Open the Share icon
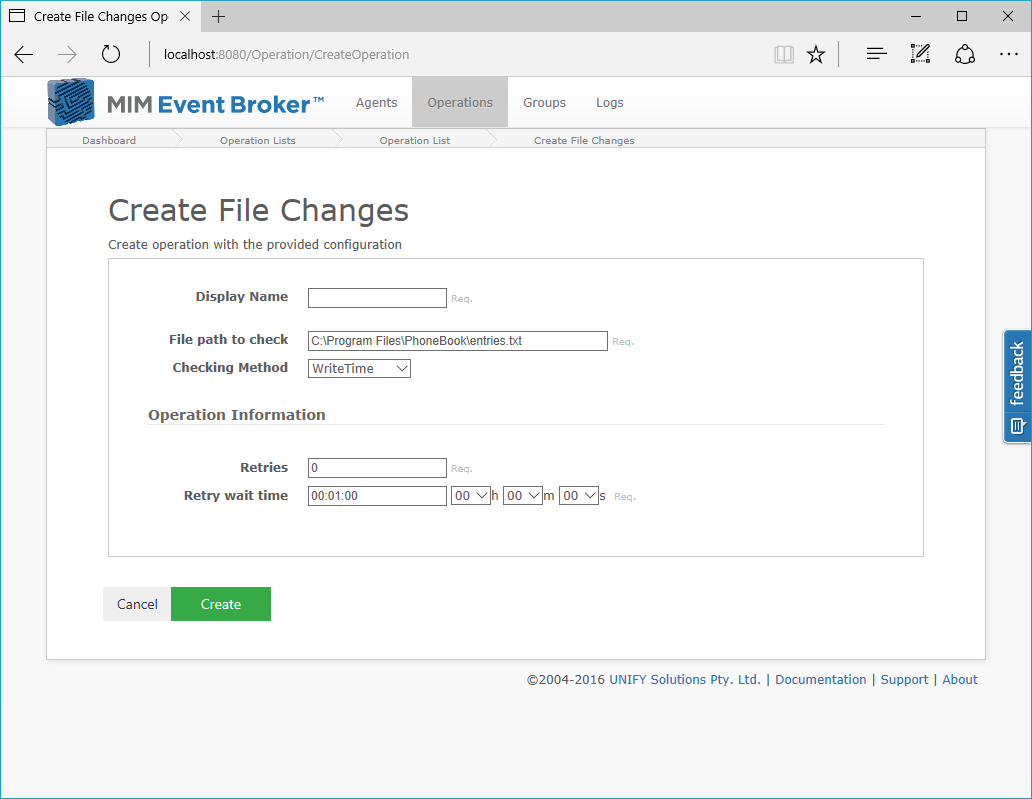 pyautogui.click(x=965, y=55)
